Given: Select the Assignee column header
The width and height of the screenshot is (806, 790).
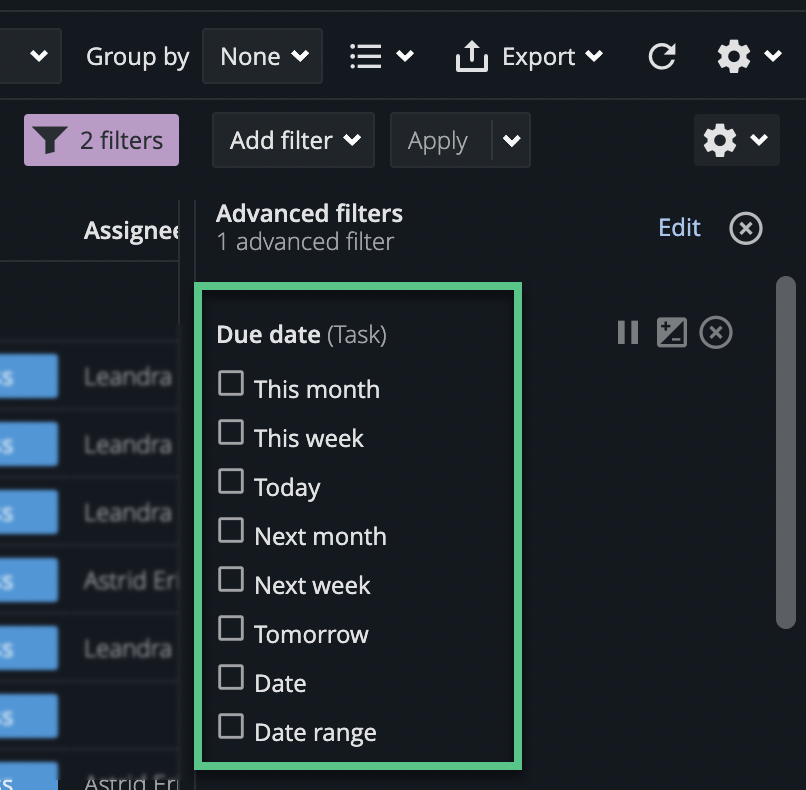Looking at the screenshot, I should click(130, 230).
